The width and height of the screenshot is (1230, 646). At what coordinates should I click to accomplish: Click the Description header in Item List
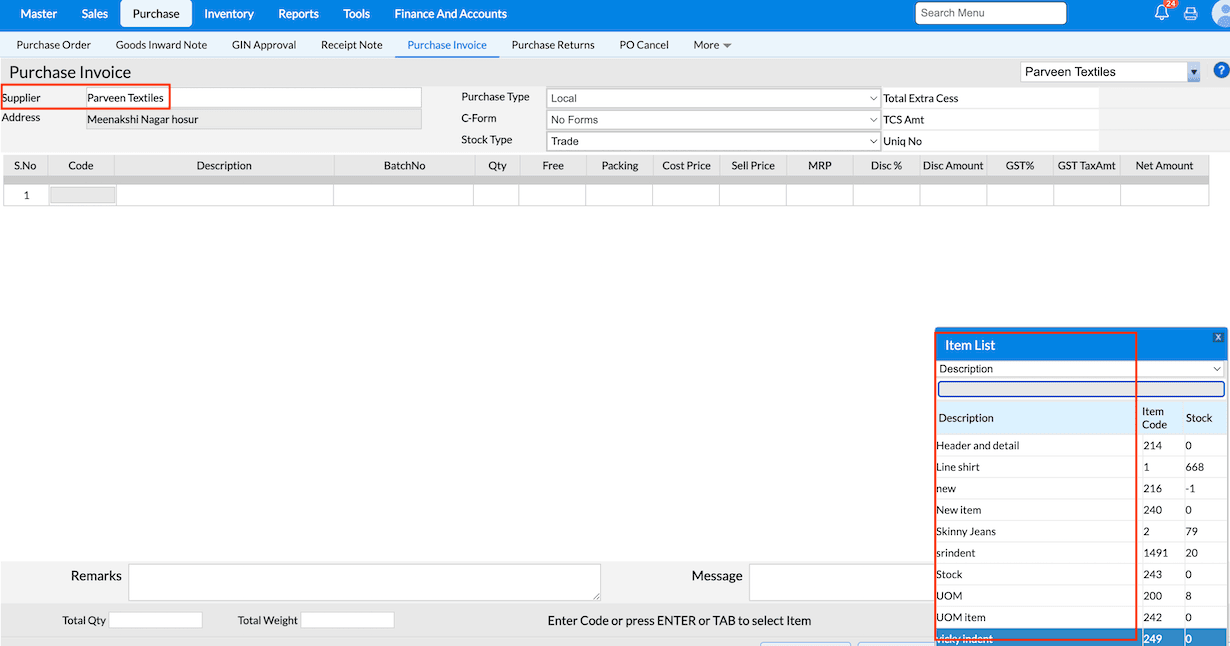coord(965,418)
